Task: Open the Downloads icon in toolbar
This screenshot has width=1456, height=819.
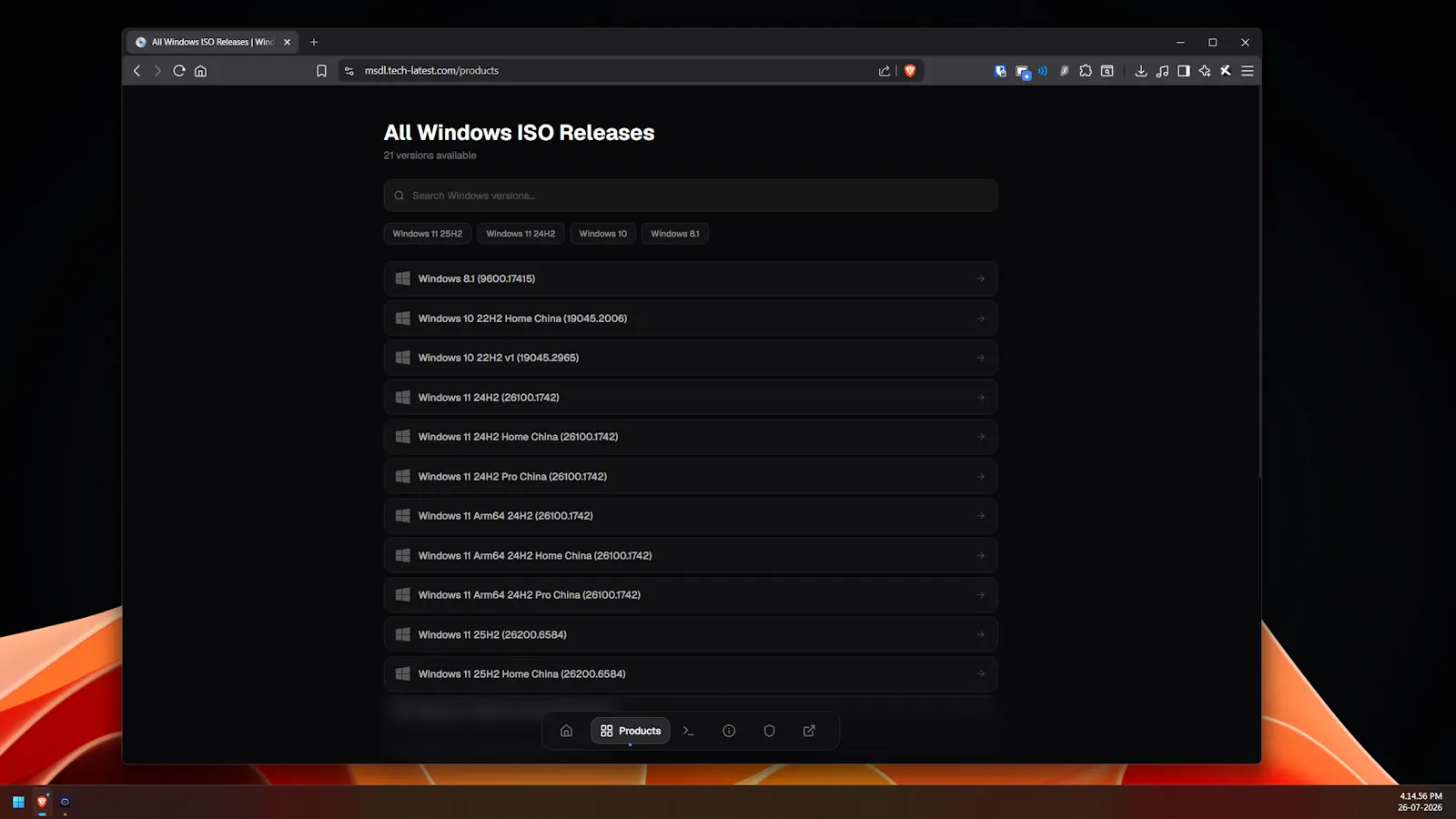Action: pyautogui.click(x=1140, y=70)
